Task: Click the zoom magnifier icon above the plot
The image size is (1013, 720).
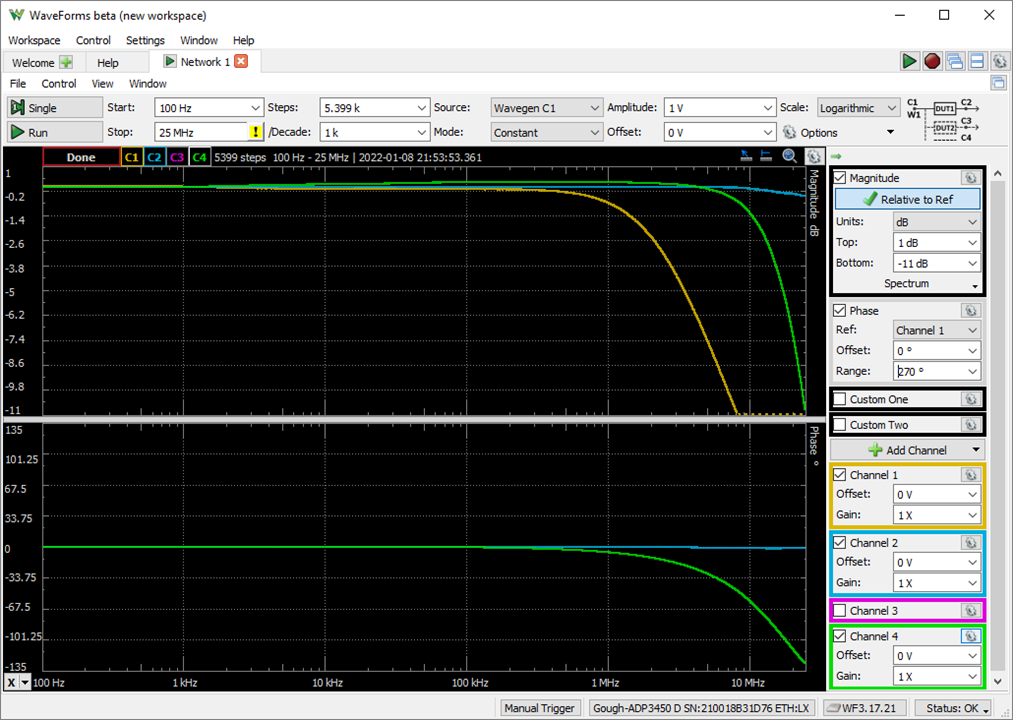Action: 790,156
